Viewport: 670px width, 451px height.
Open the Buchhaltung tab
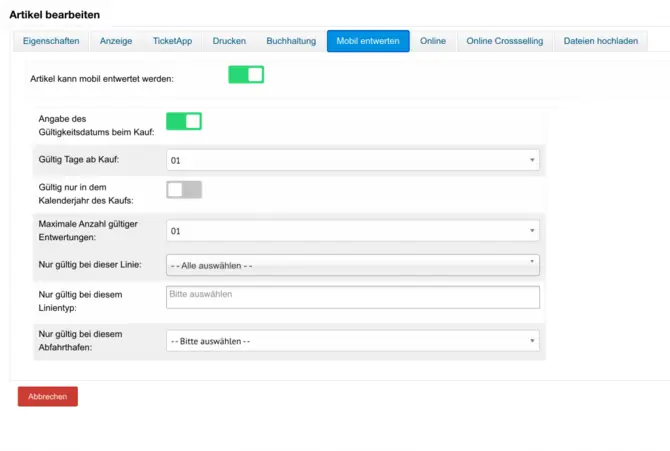tap(291, 41)
